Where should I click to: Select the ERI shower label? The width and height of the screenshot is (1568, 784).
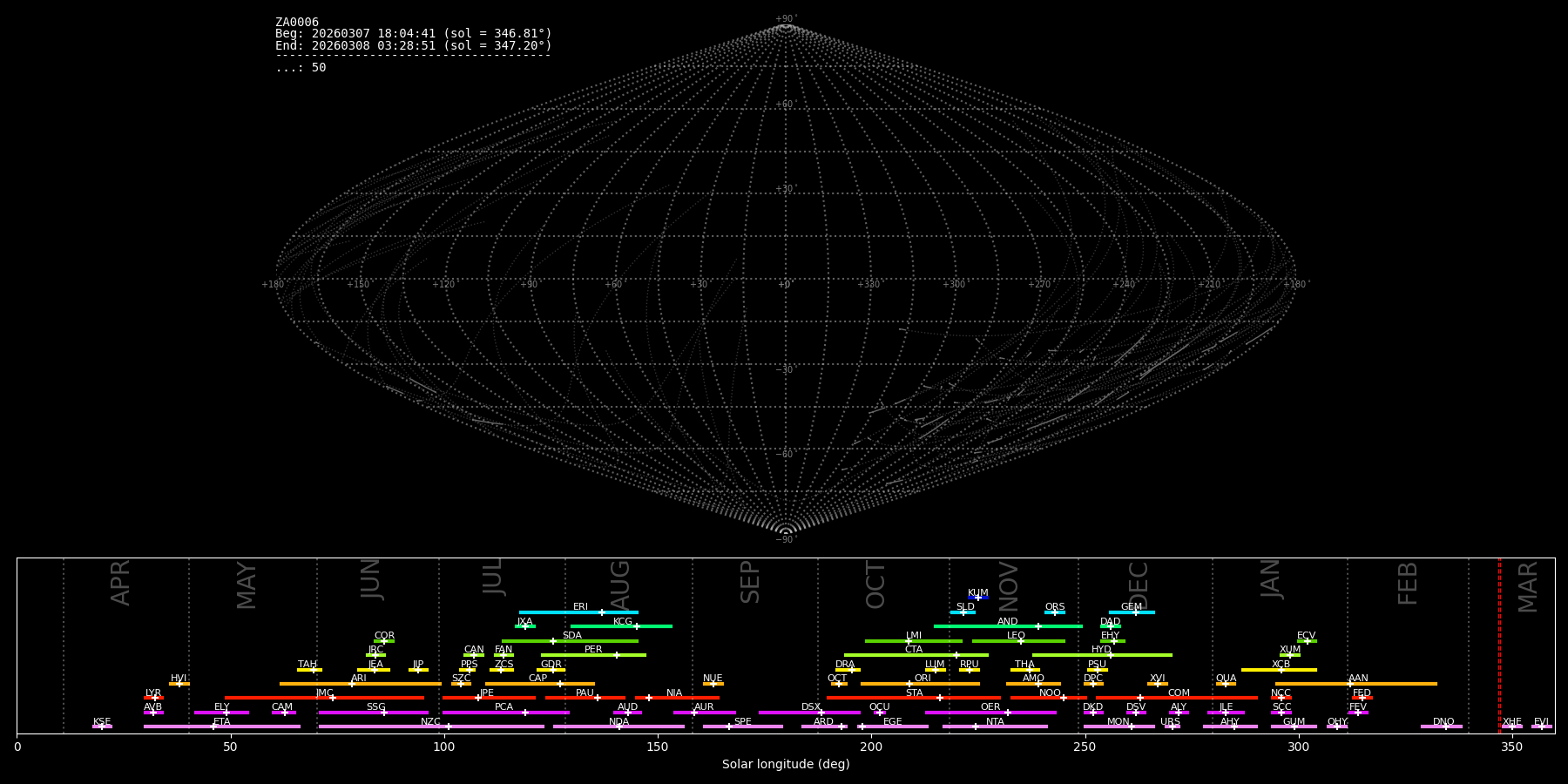(581, 607)
